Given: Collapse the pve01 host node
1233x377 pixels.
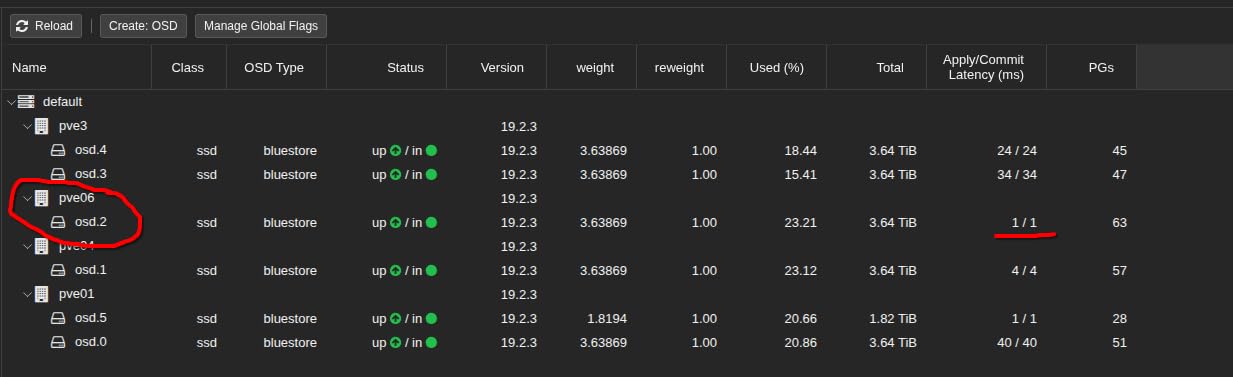Looking at the screenshot, I should pos(27,295).
